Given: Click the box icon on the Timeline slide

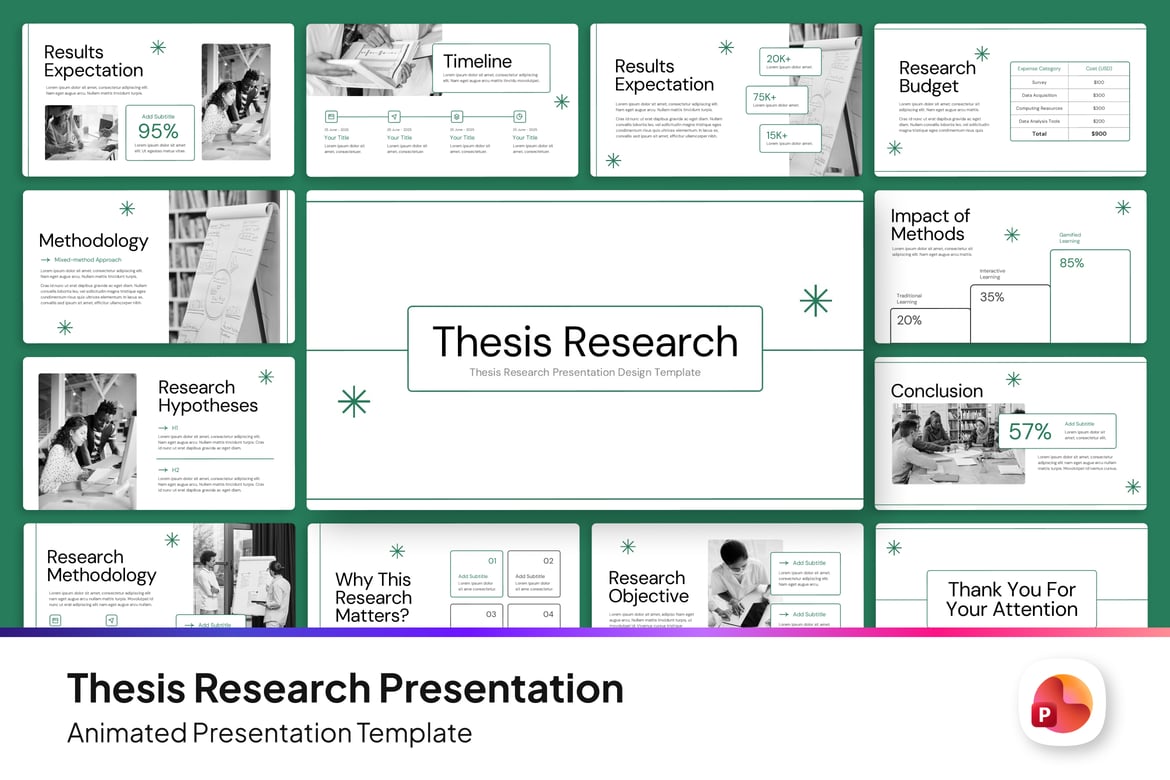Looking at the screenshot, I should pos(457,116).
